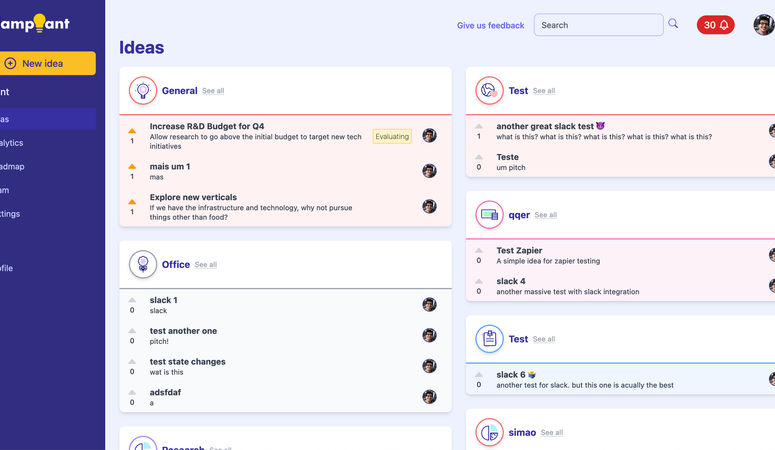Click the New idea button

coord(47,63)
